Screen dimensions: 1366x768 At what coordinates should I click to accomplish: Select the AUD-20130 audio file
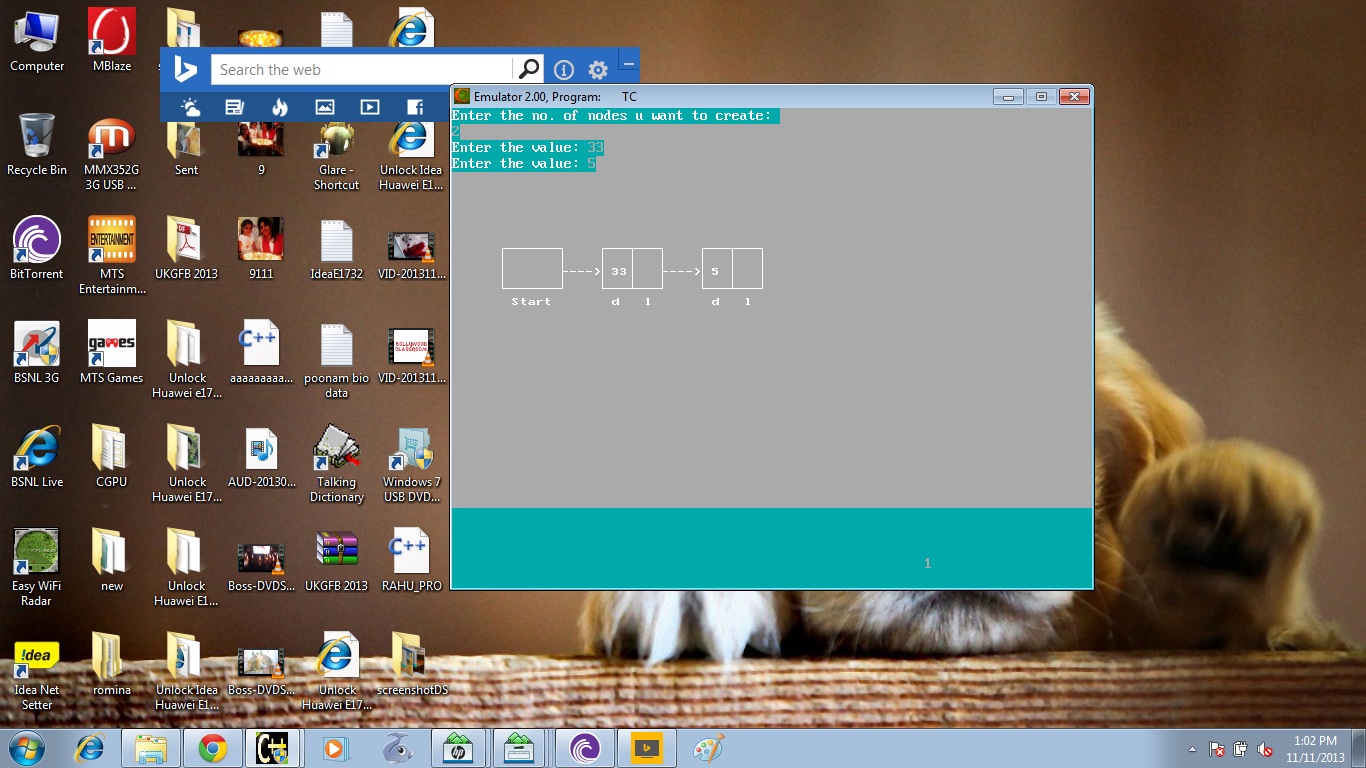tap(261, 457)
